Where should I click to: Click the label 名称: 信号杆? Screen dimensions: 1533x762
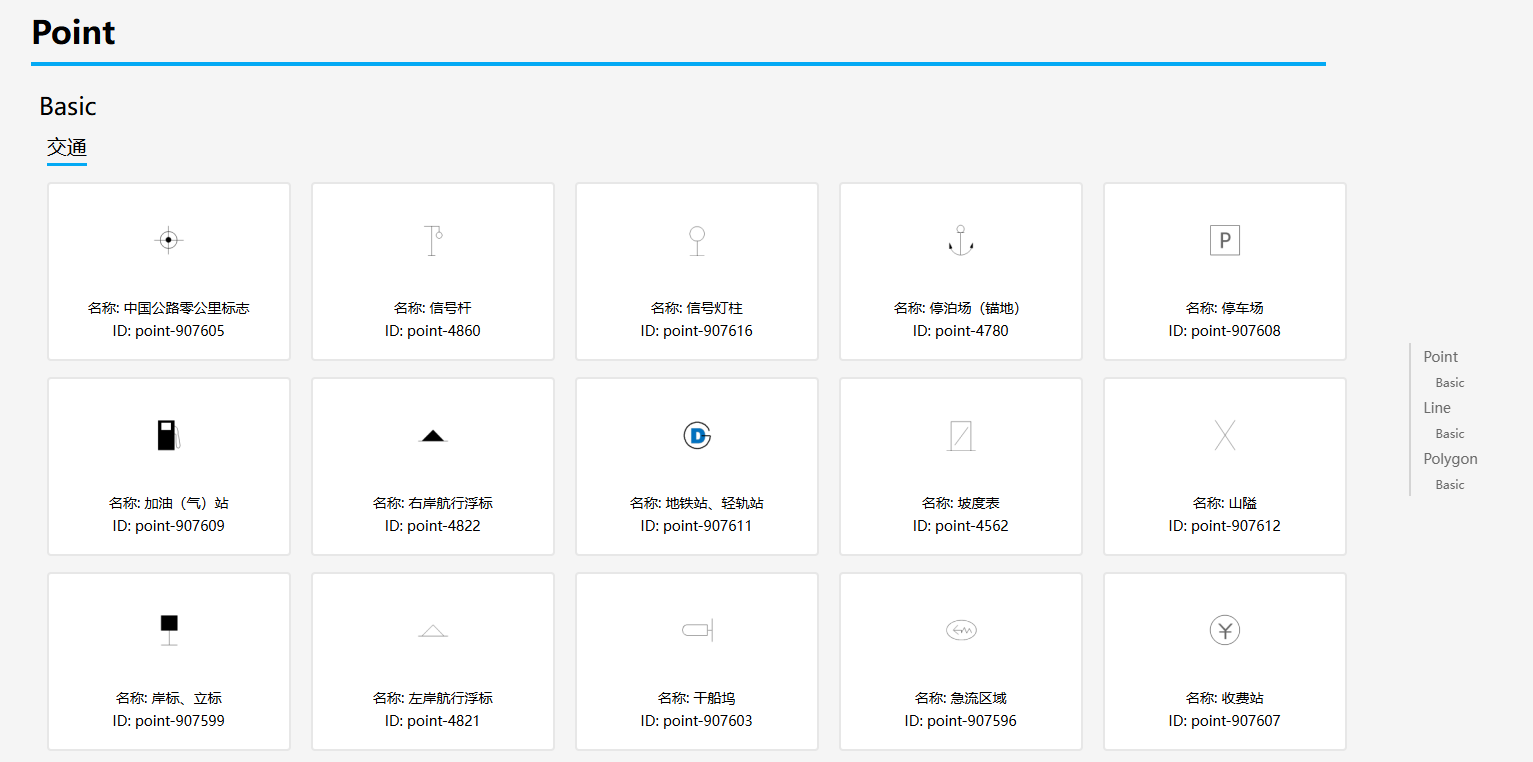(x=433, y=308)
